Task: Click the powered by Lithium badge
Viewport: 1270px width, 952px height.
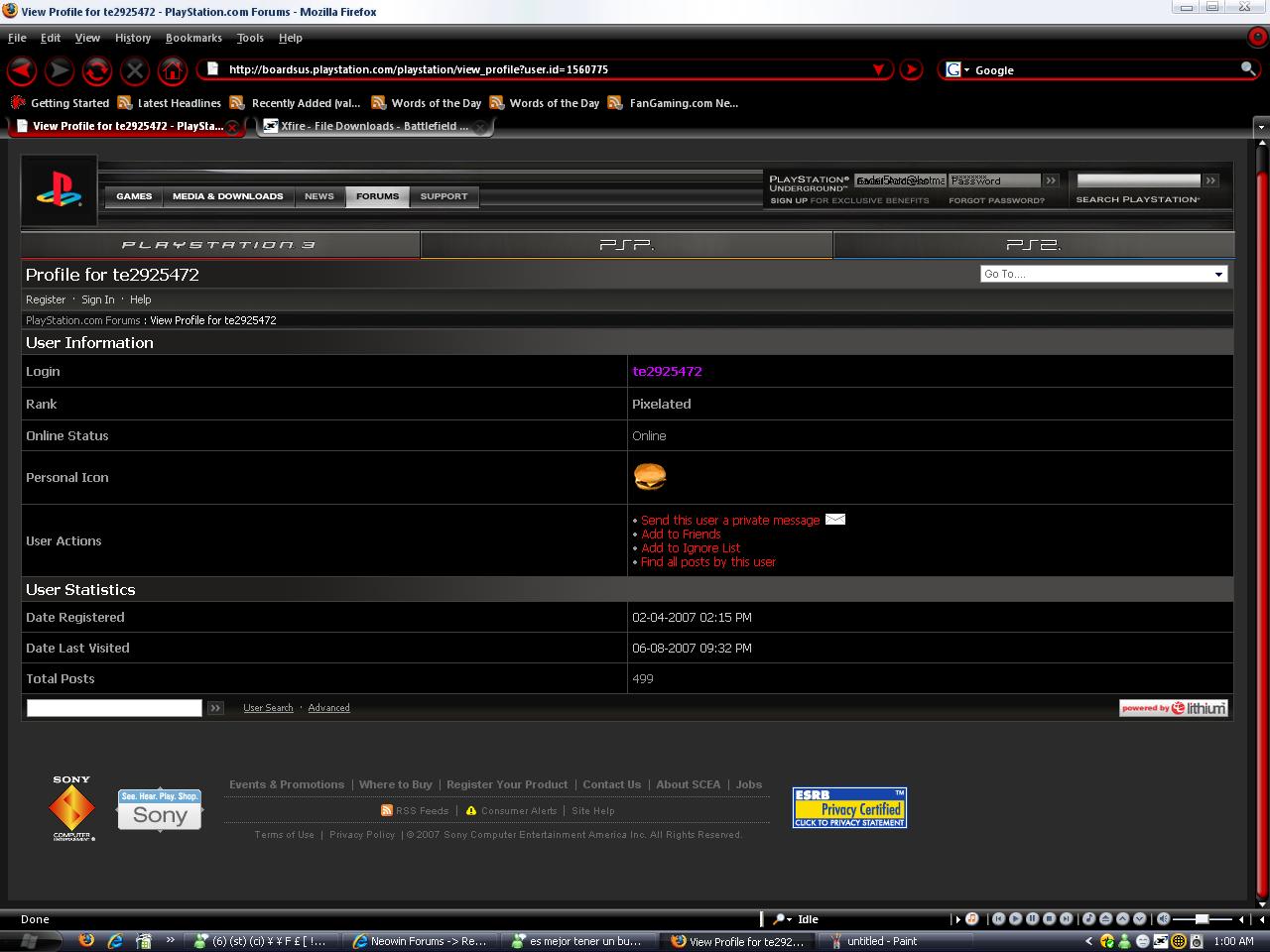Action: click(1174, 708)
